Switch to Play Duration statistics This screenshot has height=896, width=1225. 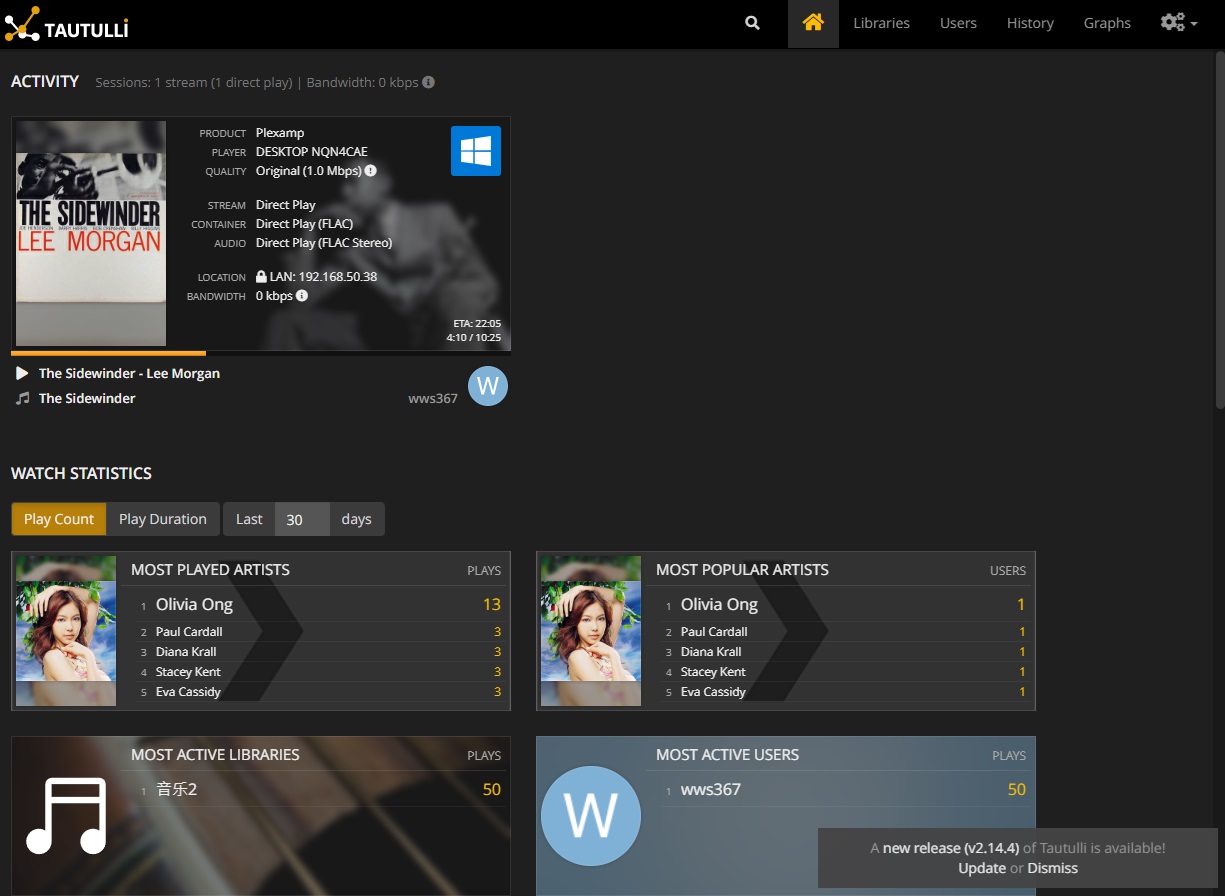[x=162, y=519]
